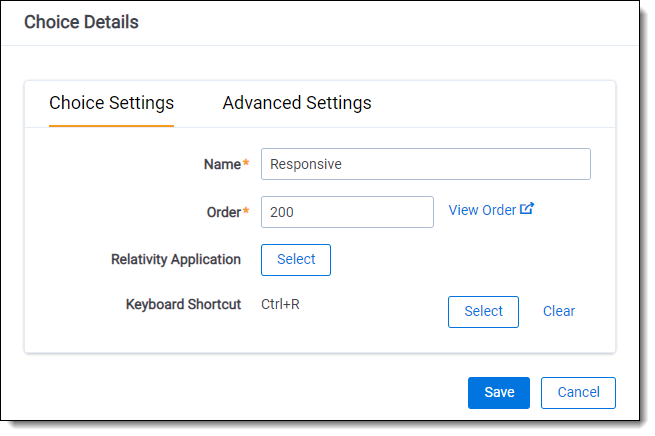Select the Choice Settings tab
Image resolution: width=655 pixels, height=436 pixels.
tap(111, 103)
